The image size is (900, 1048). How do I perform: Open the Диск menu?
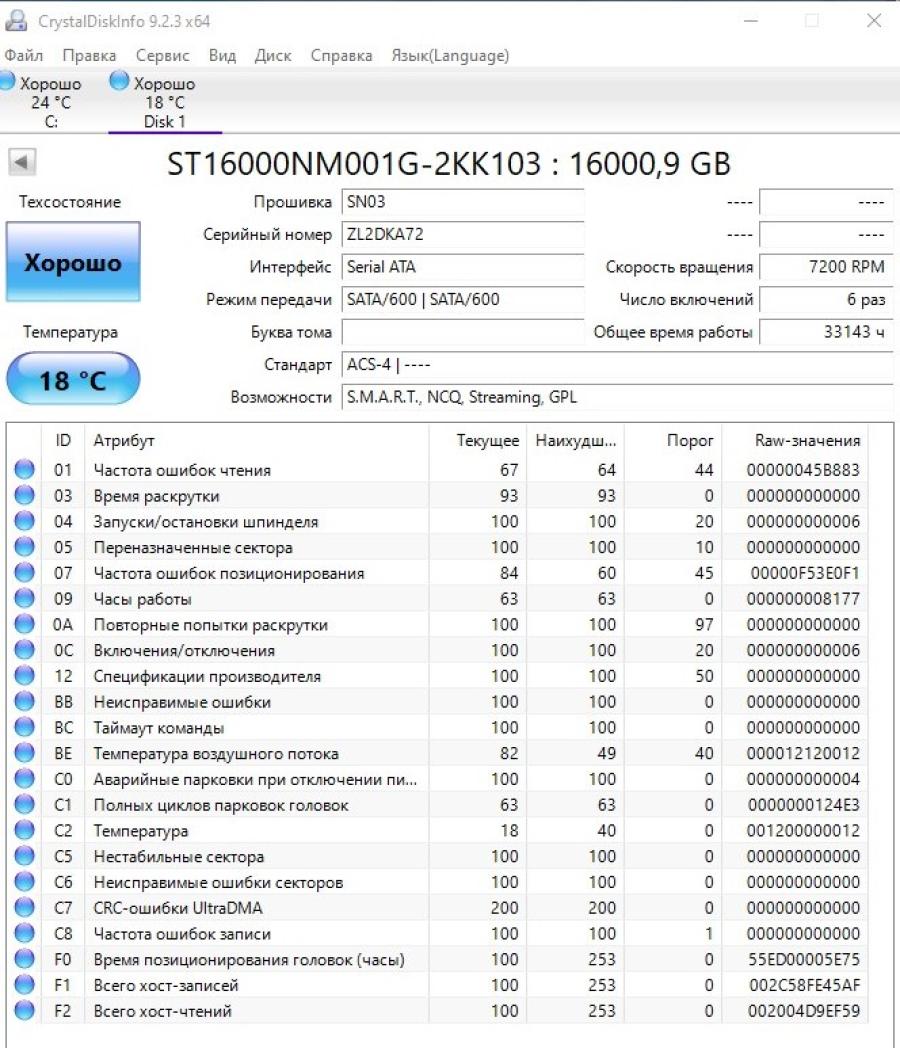pos(273,55)
